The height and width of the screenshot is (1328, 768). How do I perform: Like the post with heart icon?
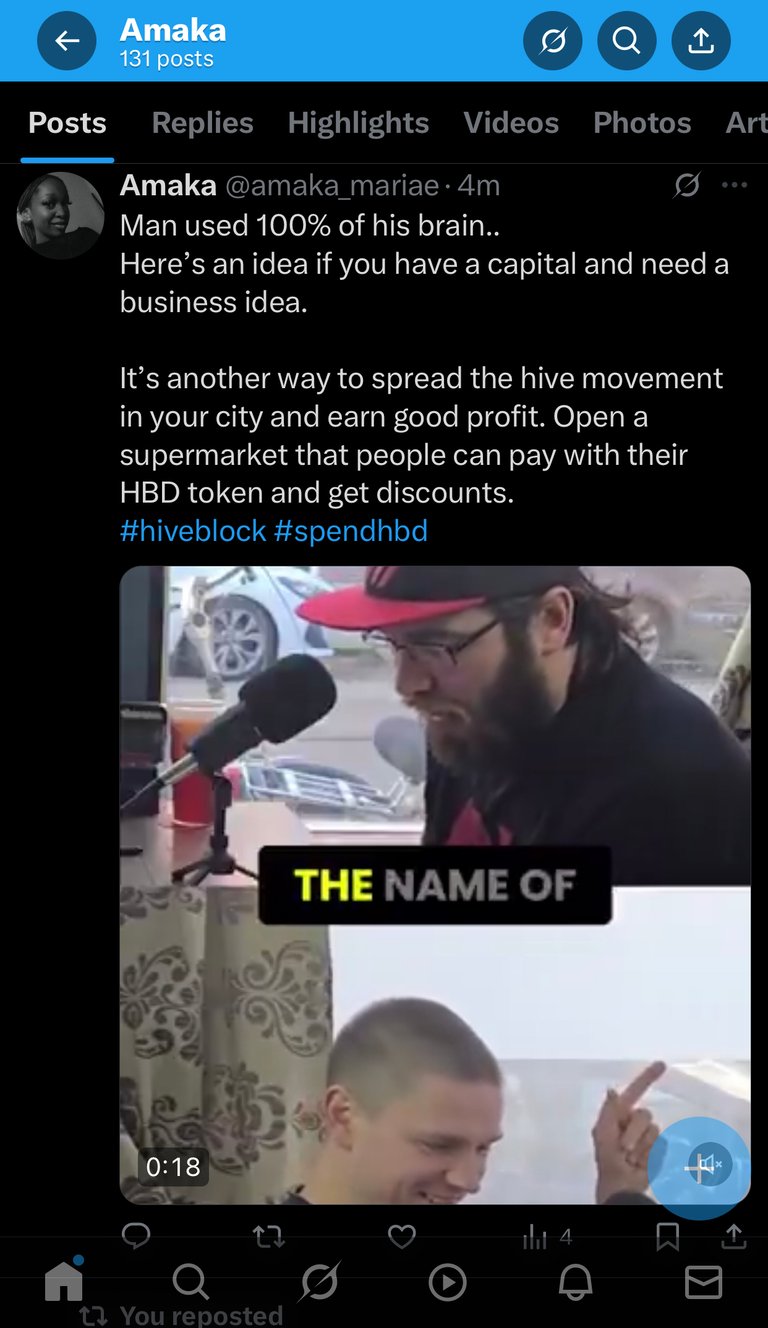[401, 1237]
